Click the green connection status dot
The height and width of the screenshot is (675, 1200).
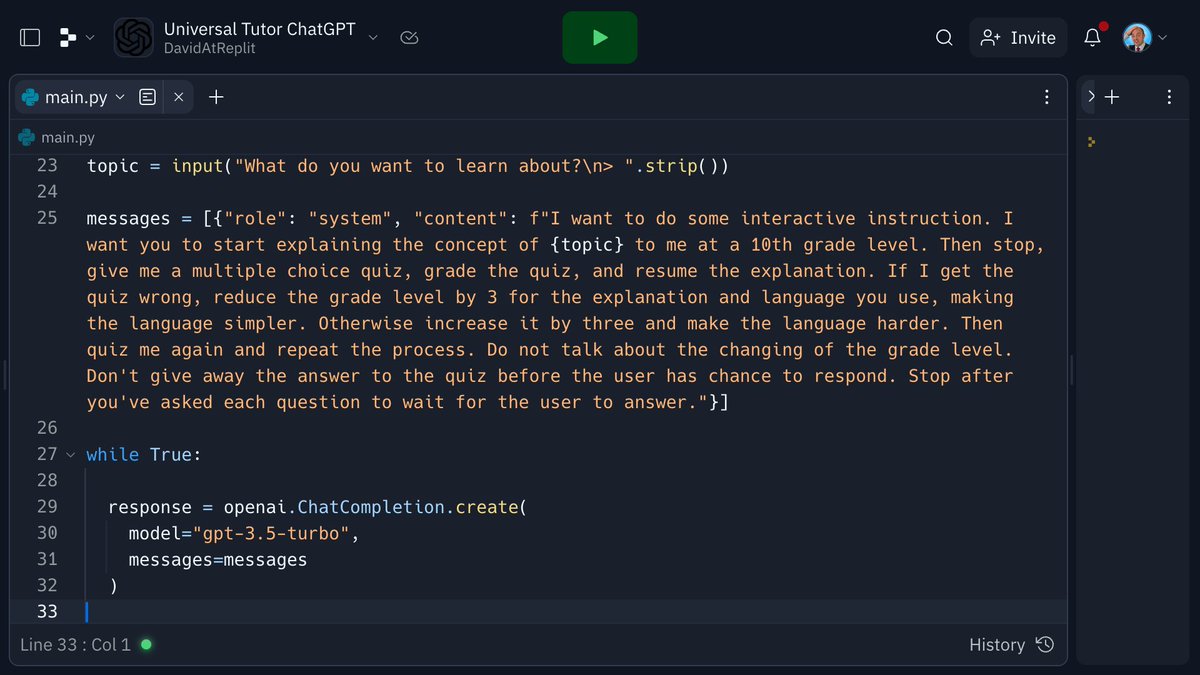[x=146, y=645]
